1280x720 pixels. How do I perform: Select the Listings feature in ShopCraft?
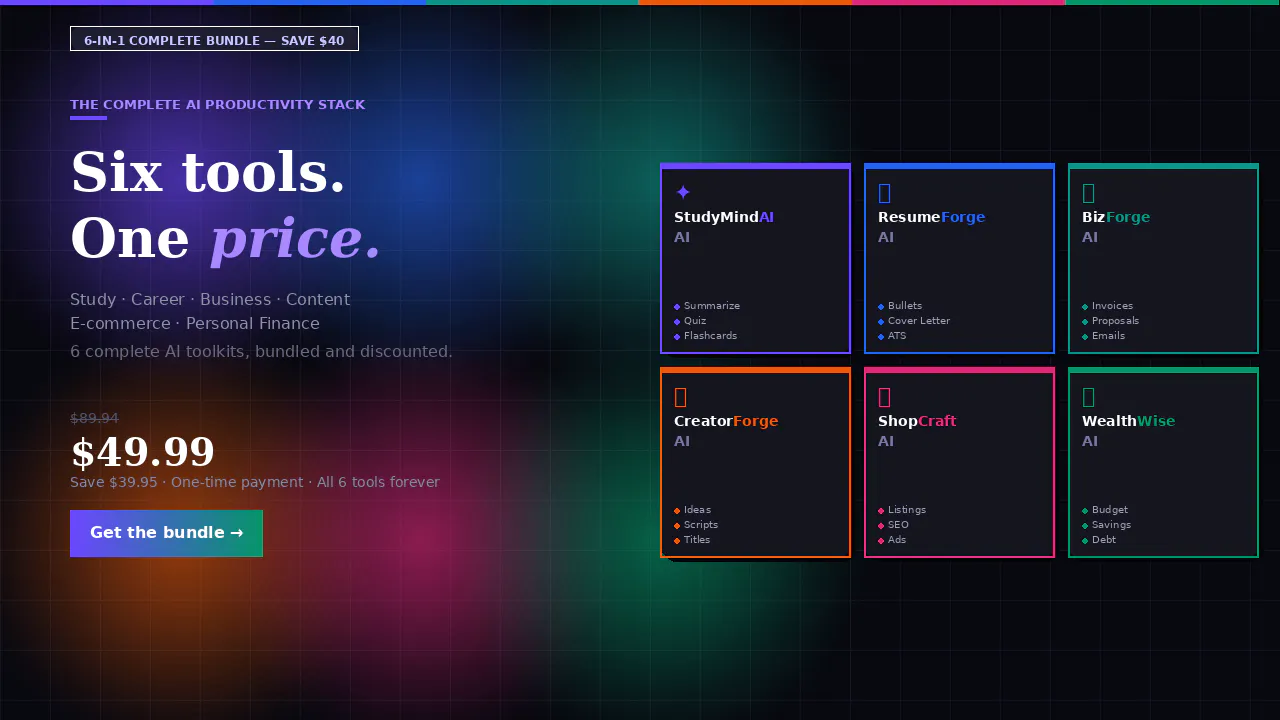tap(902, 510)
